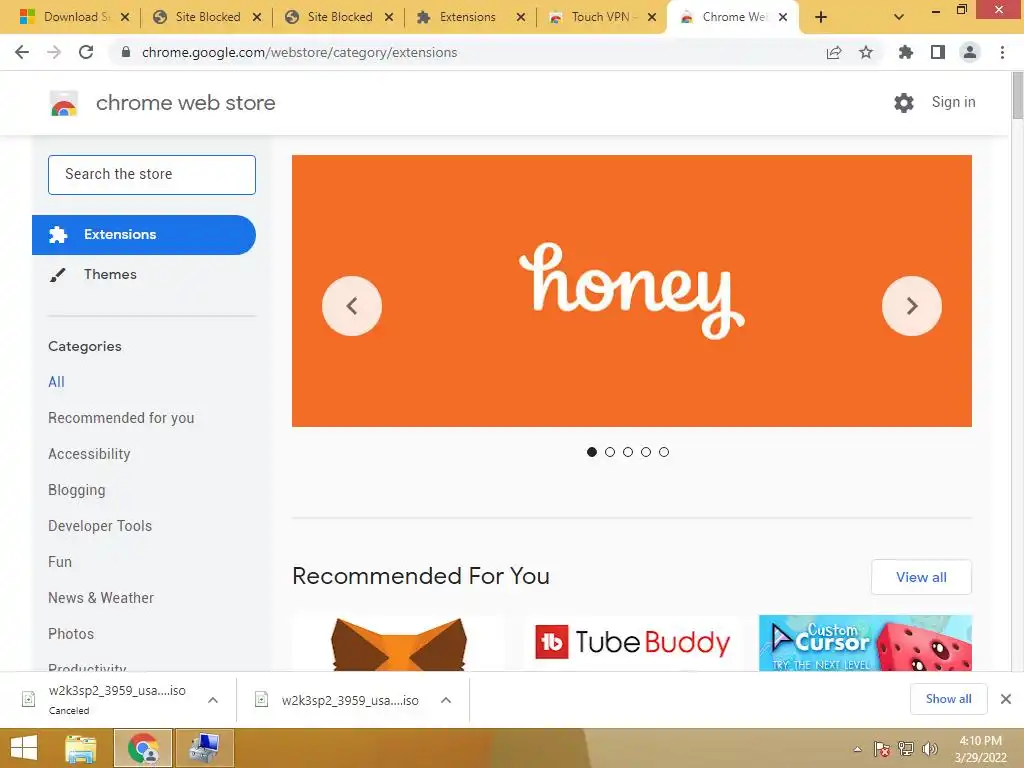Open the Honey banner
1024x768 pixels.
[632, 291]
